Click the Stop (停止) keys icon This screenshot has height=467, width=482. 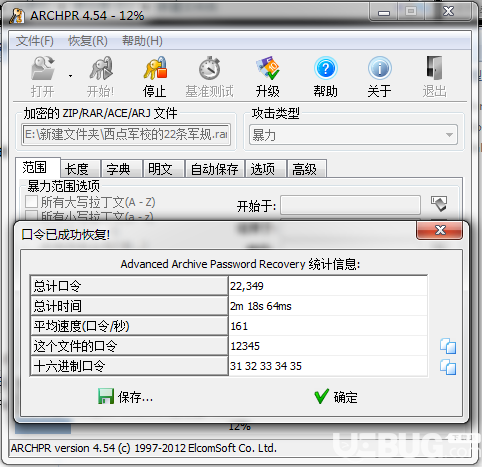click(155, 68)
